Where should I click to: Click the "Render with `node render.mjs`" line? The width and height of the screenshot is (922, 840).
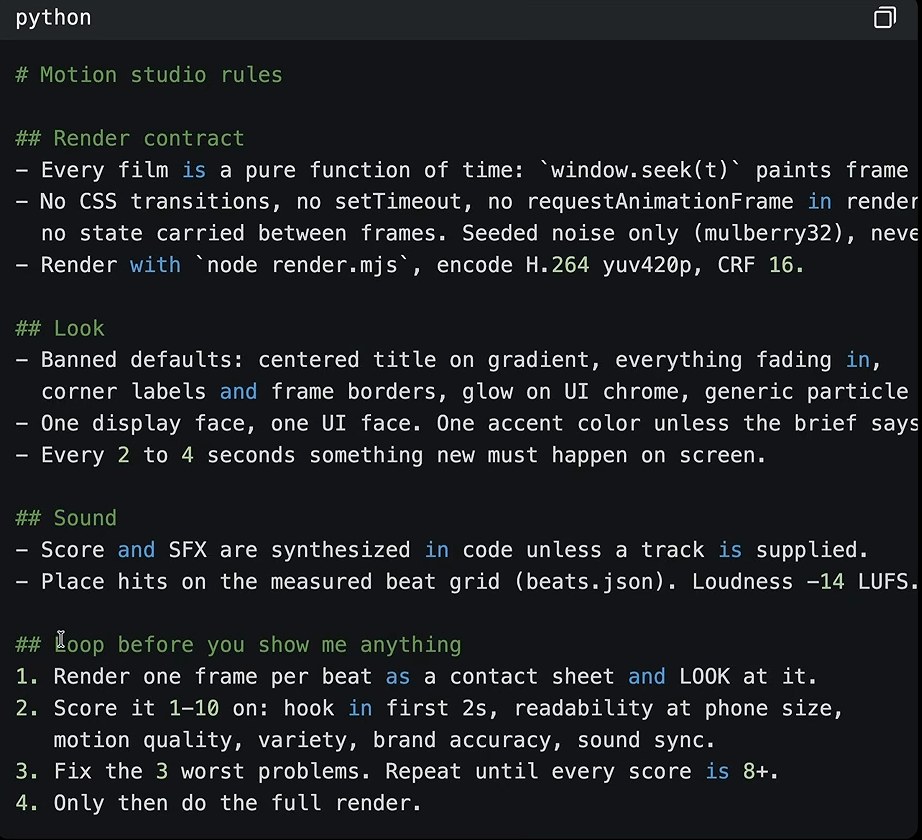coord(409,265)
